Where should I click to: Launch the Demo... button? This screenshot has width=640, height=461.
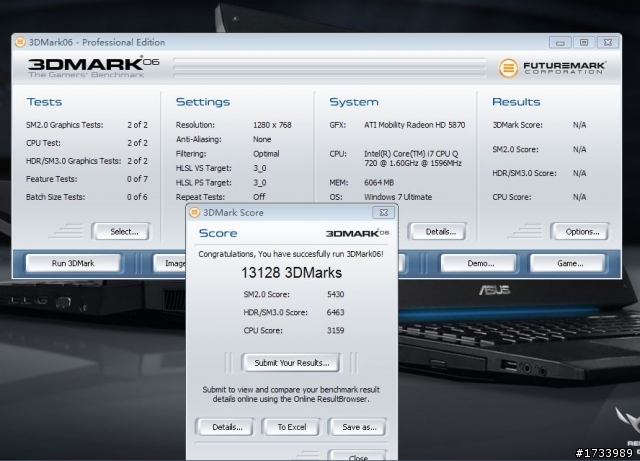[x=480, y=263]
